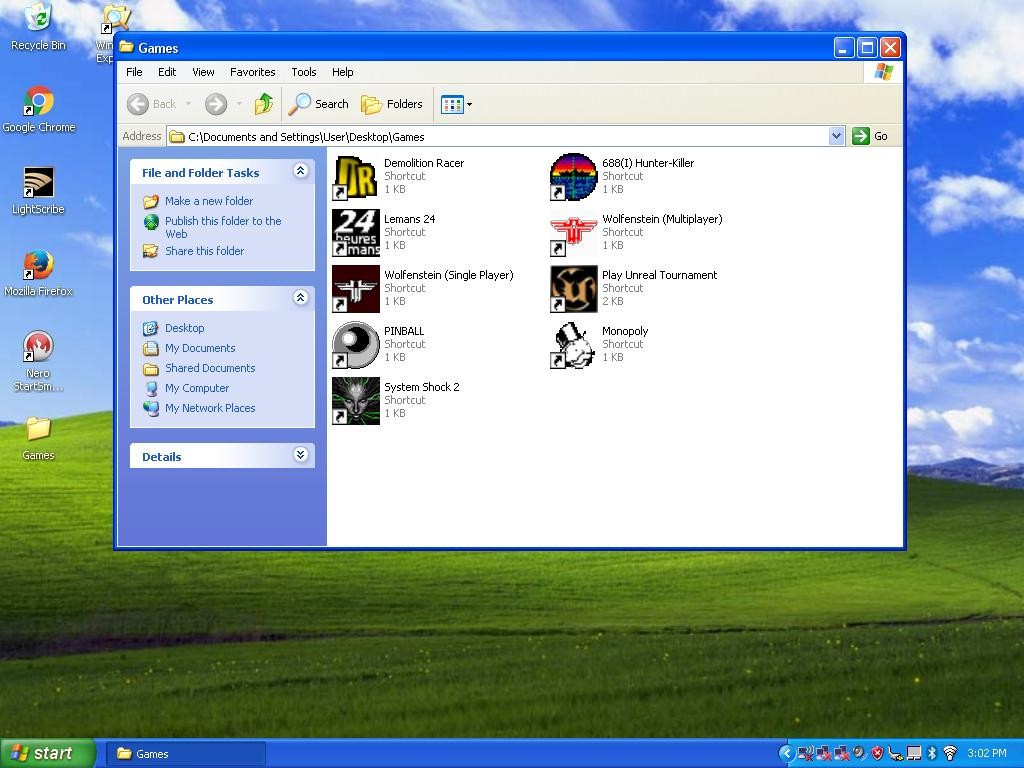Open the Help menu
Viewport: 1024px width, 768px height.
click(x=343, y=72)
